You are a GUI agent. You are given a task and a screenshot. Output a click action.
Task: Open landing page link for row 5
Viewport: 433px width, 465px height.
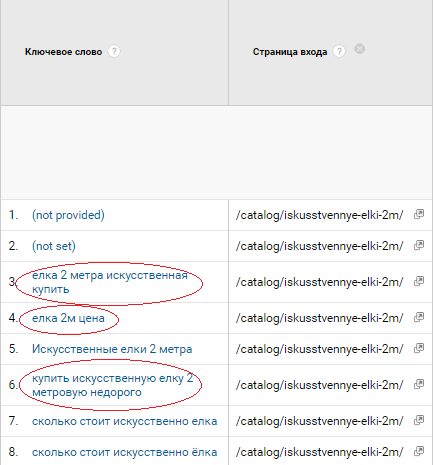[x=419, y=348]
